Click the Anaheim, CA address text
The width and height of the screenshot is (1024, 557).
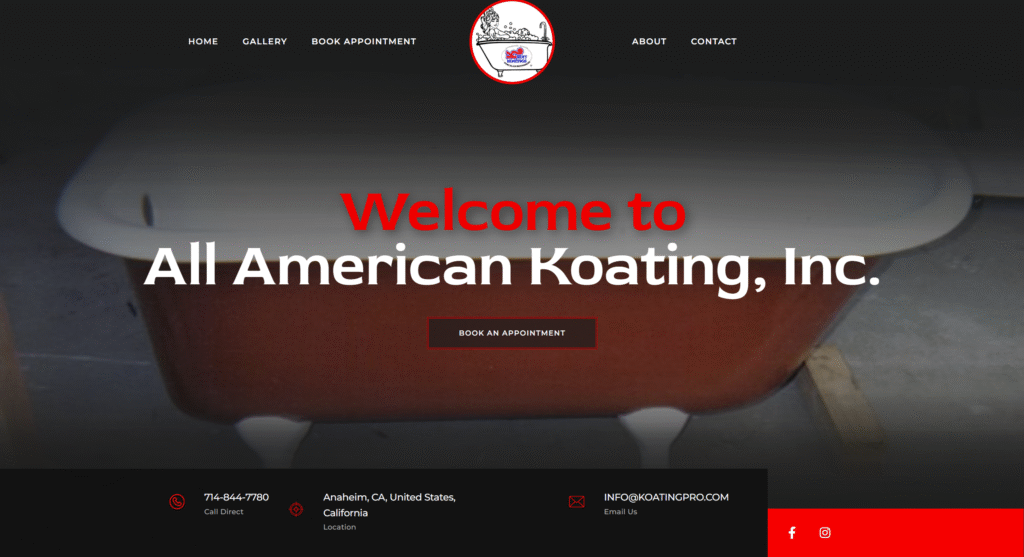pyautogui.click(x=389, y=505)
